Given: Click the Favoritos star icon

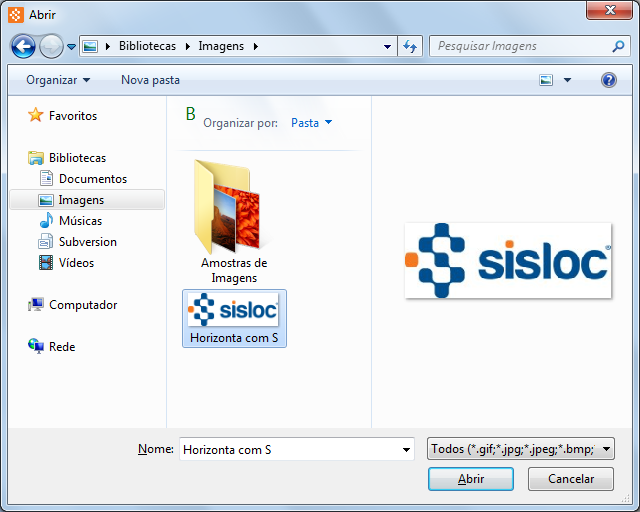Looking at the screenshot, I should [x=36, y=115].
